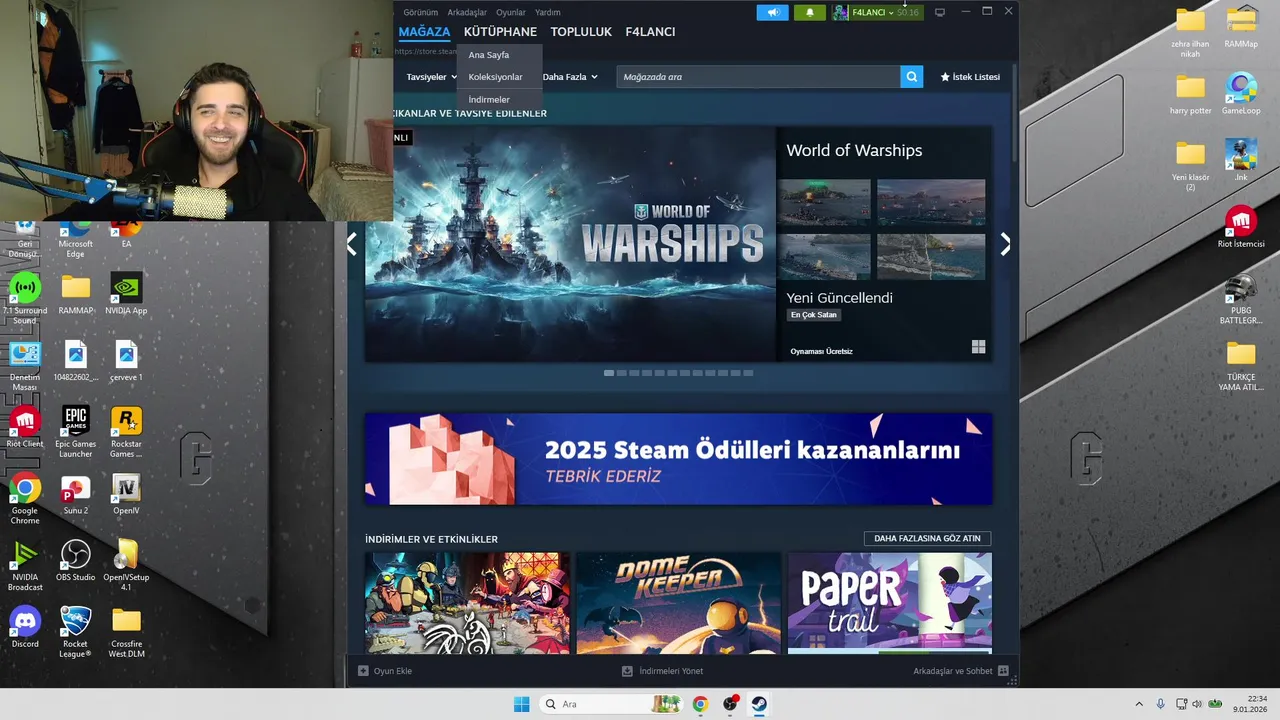1280x720 pixels.
Task: Click Steam icon in the taskbar
Action: (x=759, y=704)
